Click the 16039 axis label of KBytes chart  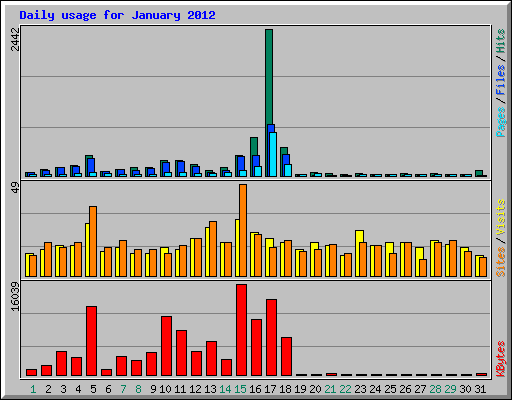click(x=15, y=296)
